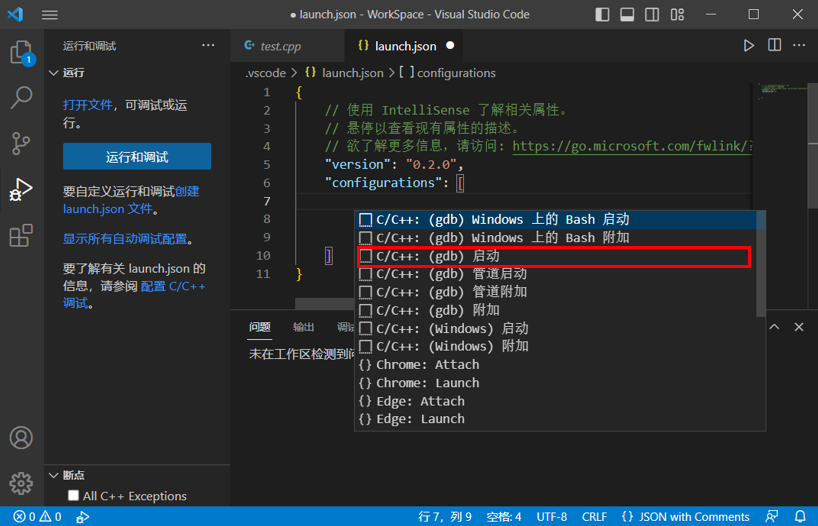
Task: Click configurations breadcrumb item
Action: [448, 73]
